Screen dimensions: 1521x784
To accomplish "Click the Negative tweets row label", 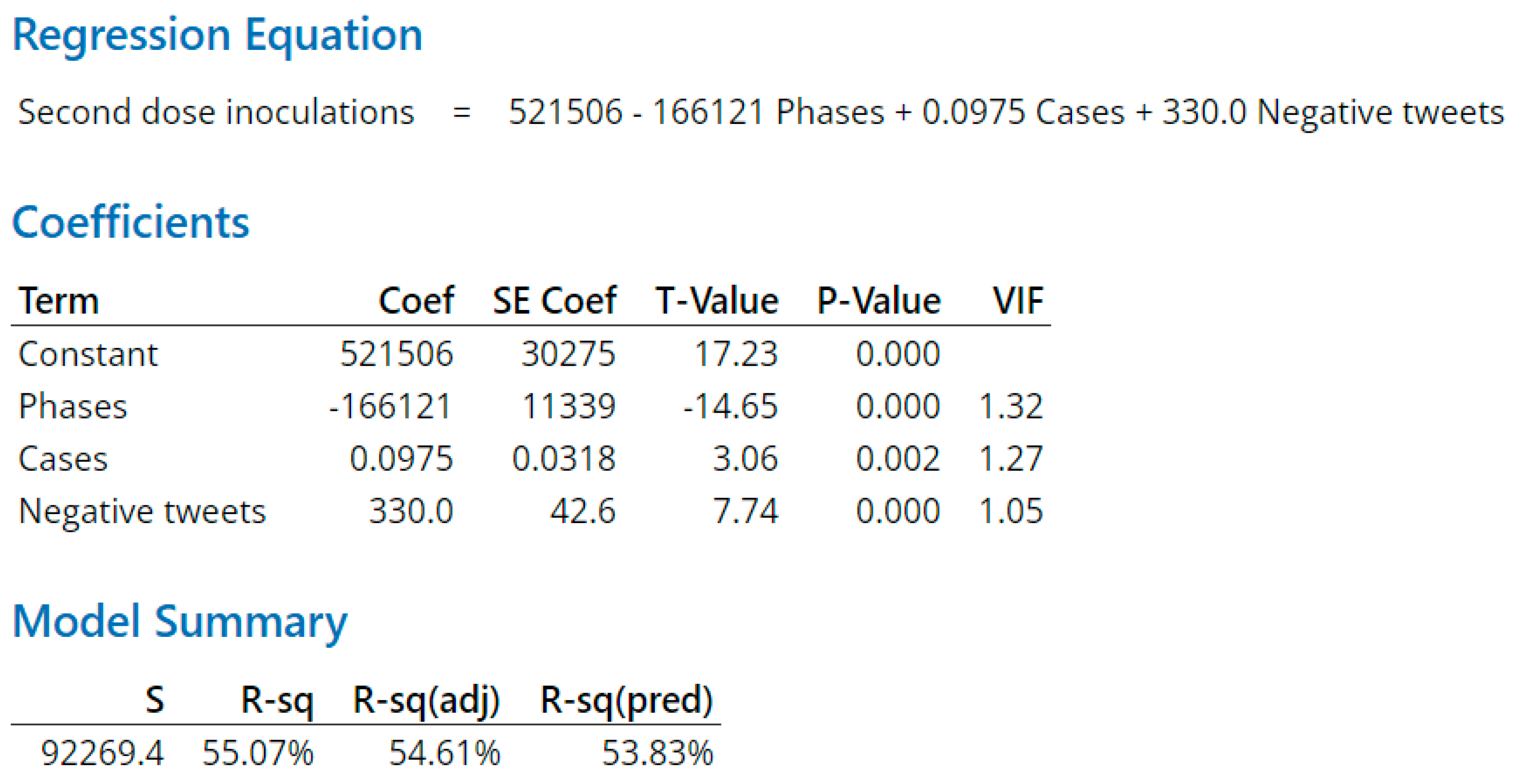I will point(142,511).
